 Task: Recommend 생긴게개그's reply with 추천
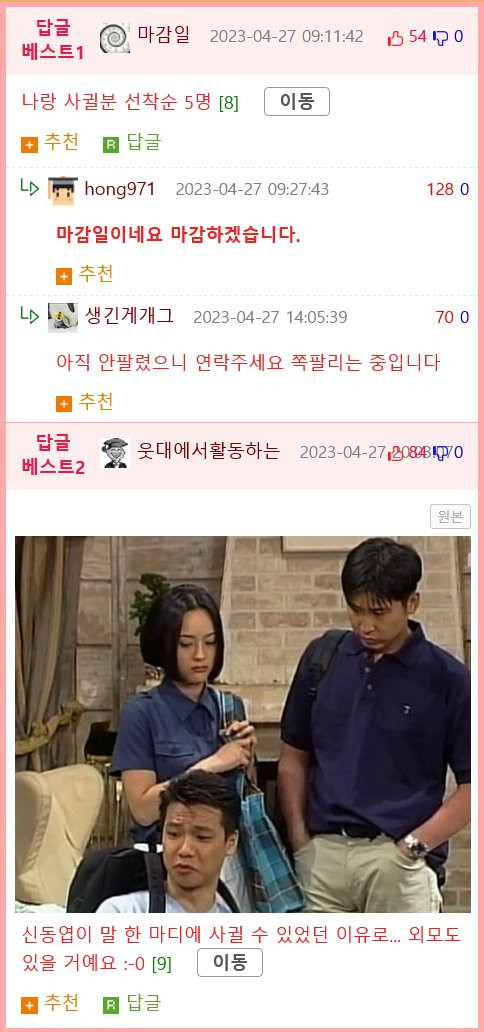coord(84,402)
